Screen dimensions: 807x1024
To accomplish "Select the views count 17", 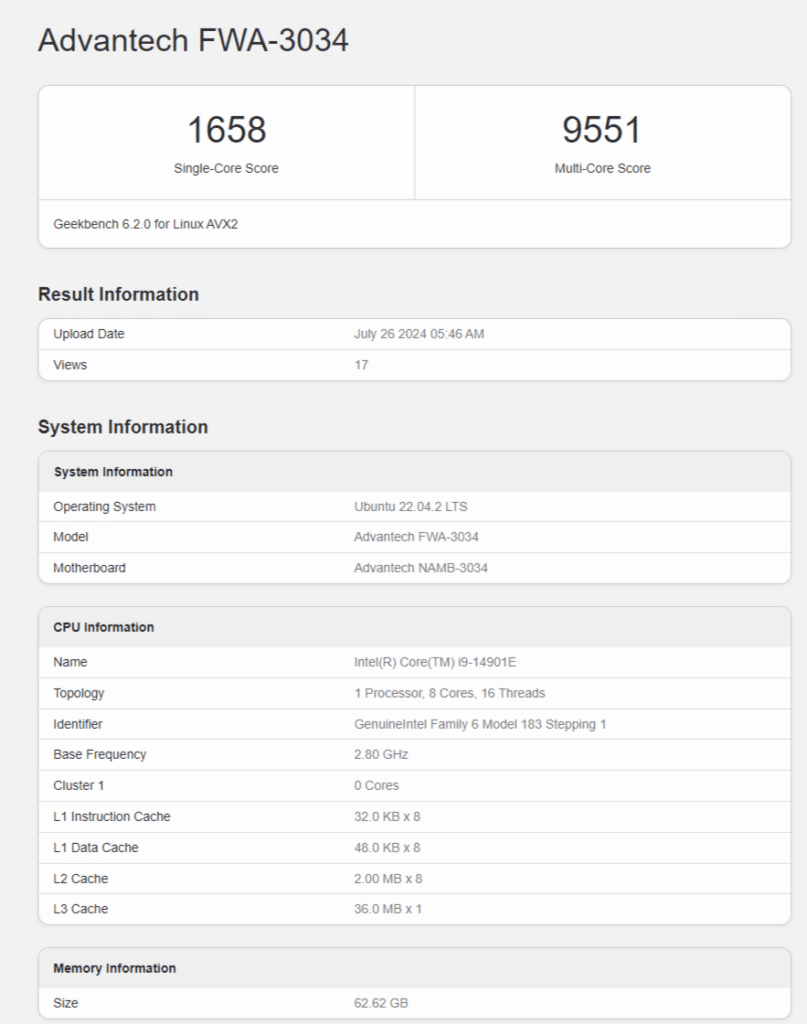I will (x=361, y=365).
